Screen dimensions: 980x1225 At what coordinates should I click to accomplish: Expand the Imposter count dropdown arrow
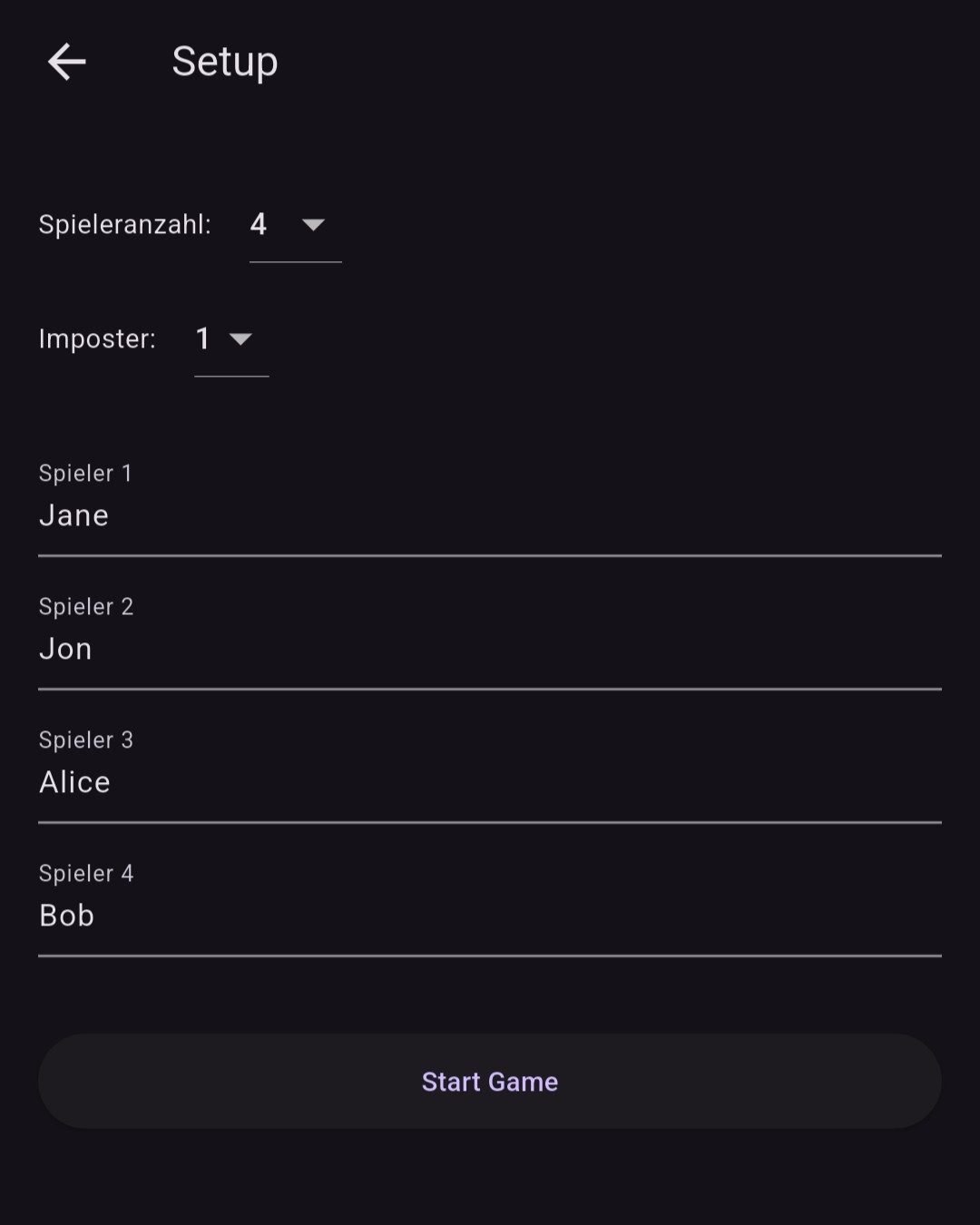pyautogui.click(x=240, y=338)
